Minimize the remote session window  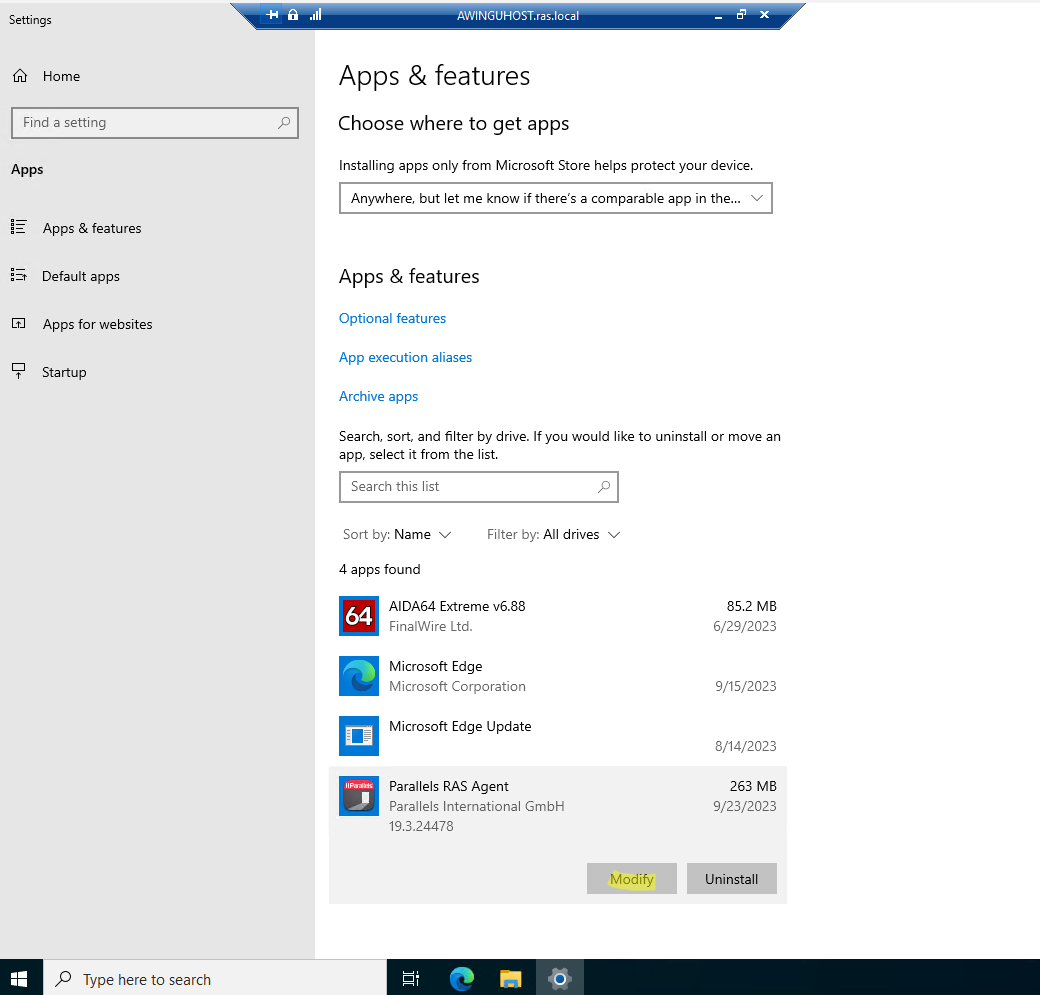coord(718,15)
